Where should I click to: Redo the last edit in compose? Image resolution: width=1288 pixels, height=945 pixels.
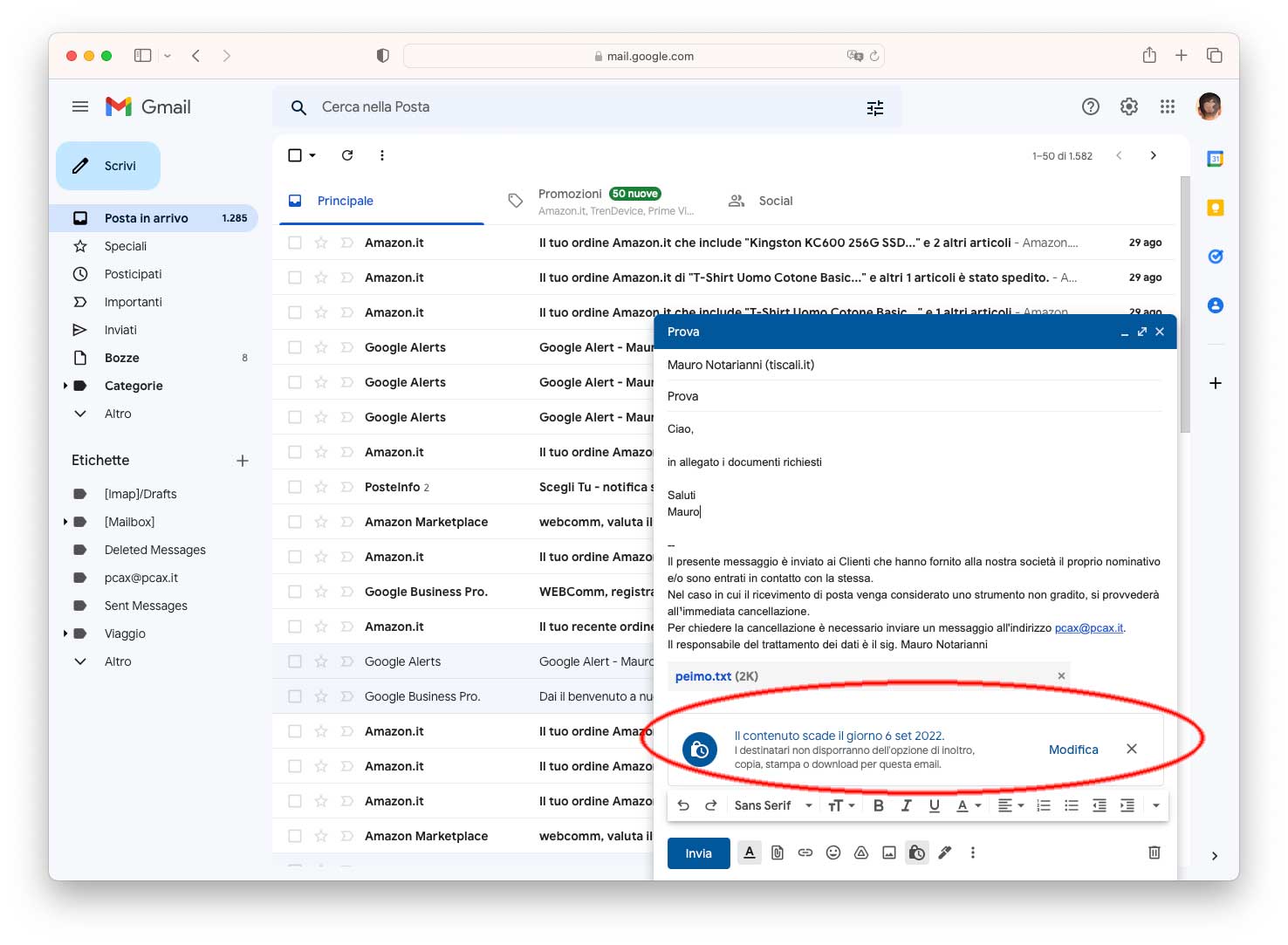tap(711, 805)
